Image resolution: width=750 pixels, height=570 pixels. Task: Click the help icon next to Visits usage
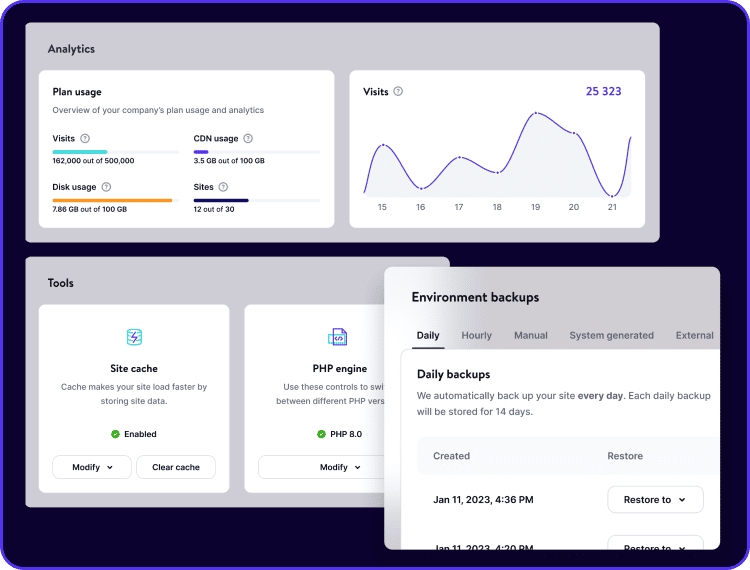[85, 139]
